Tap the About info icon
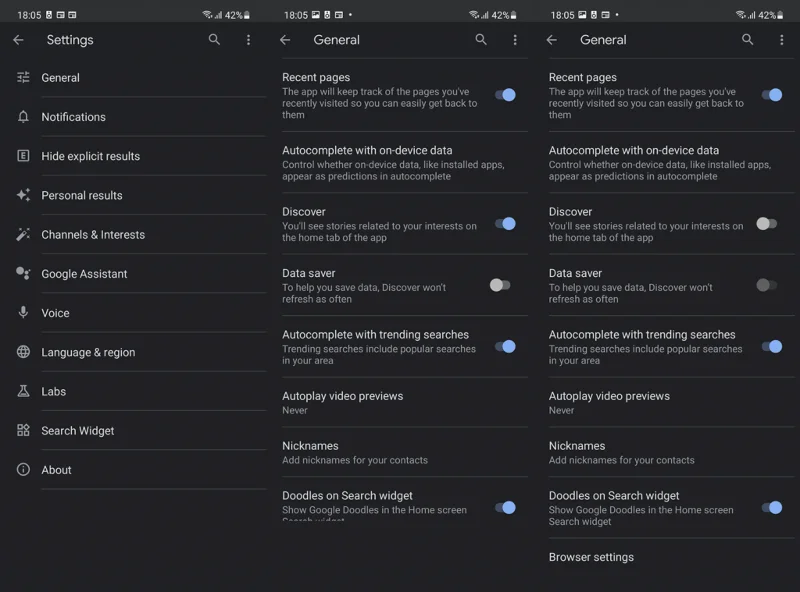Viewport: 800px width, 592px height. (x=23, y=470)
